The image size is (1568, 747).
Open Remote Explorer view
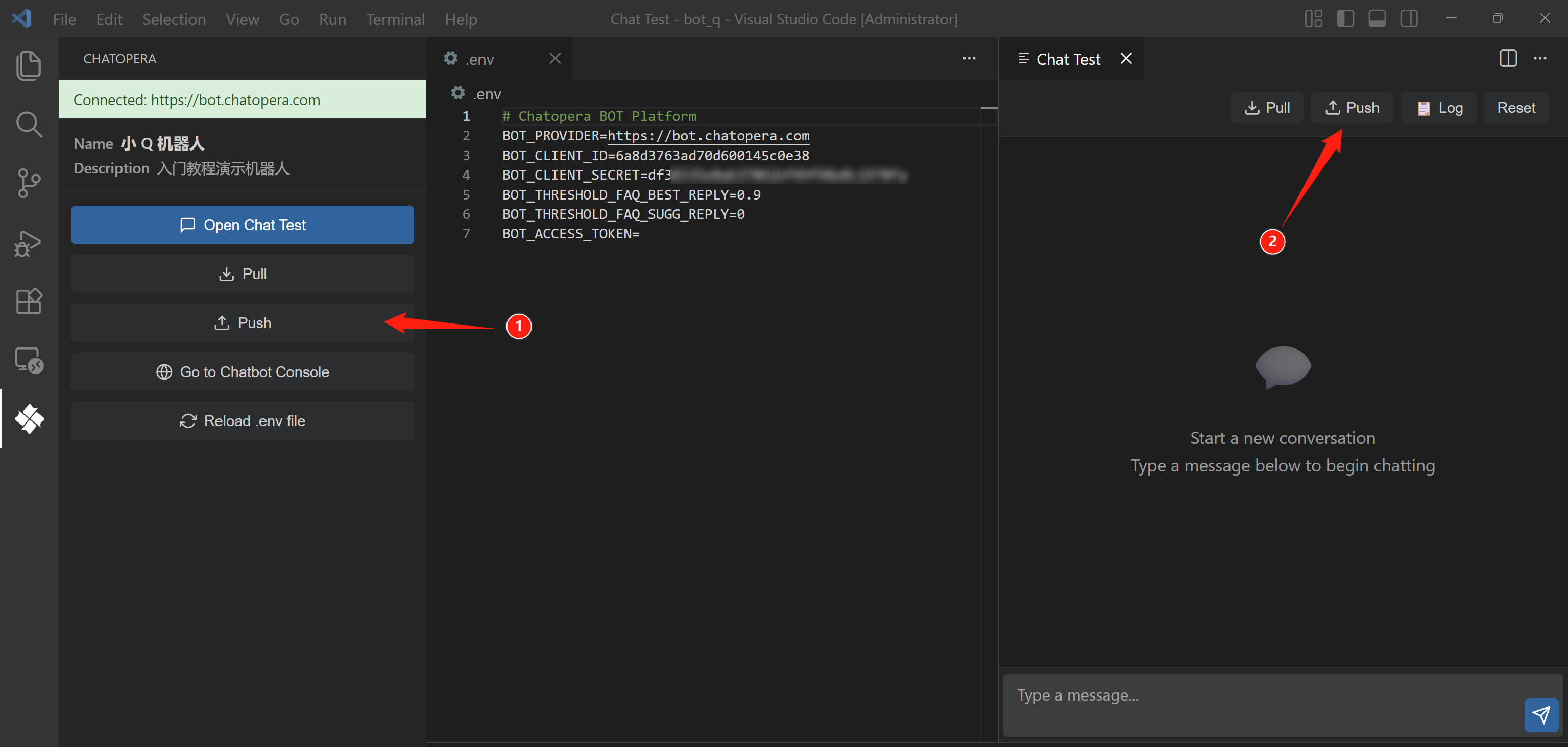[x=29, y=360]
